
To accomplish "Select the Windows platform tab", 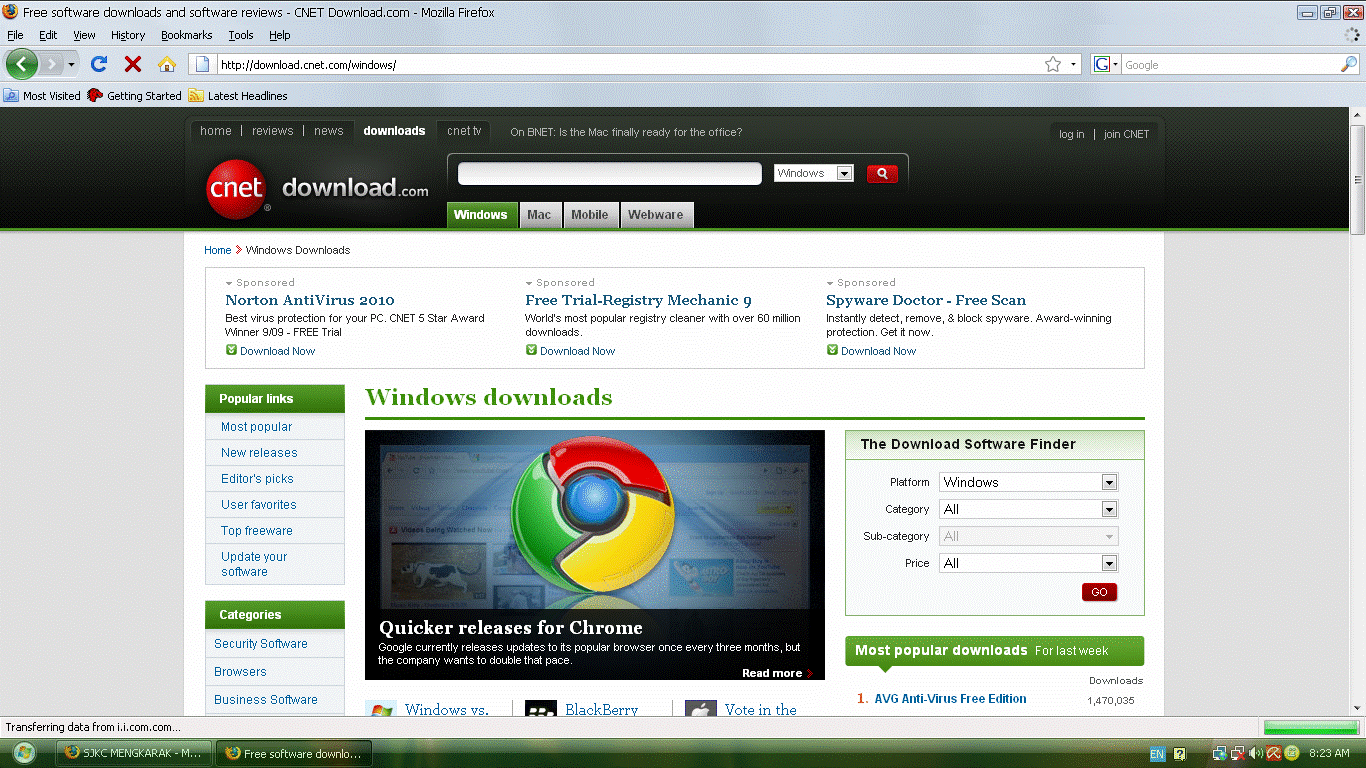I will [x=481, y=215].
